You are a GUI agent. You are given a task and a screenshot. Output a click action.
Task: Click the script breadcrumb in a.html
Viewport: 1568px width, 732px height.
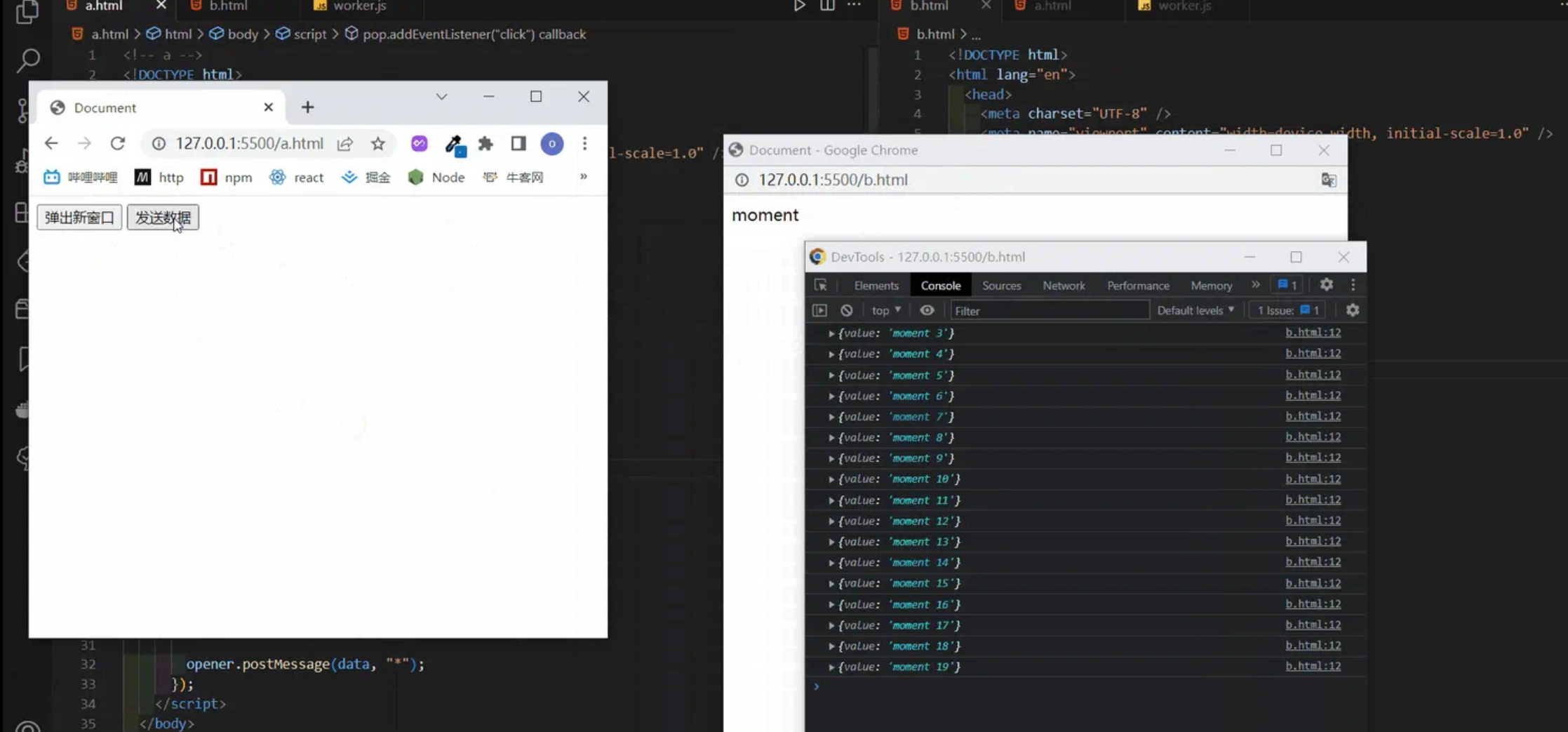(x=301, y=34)
